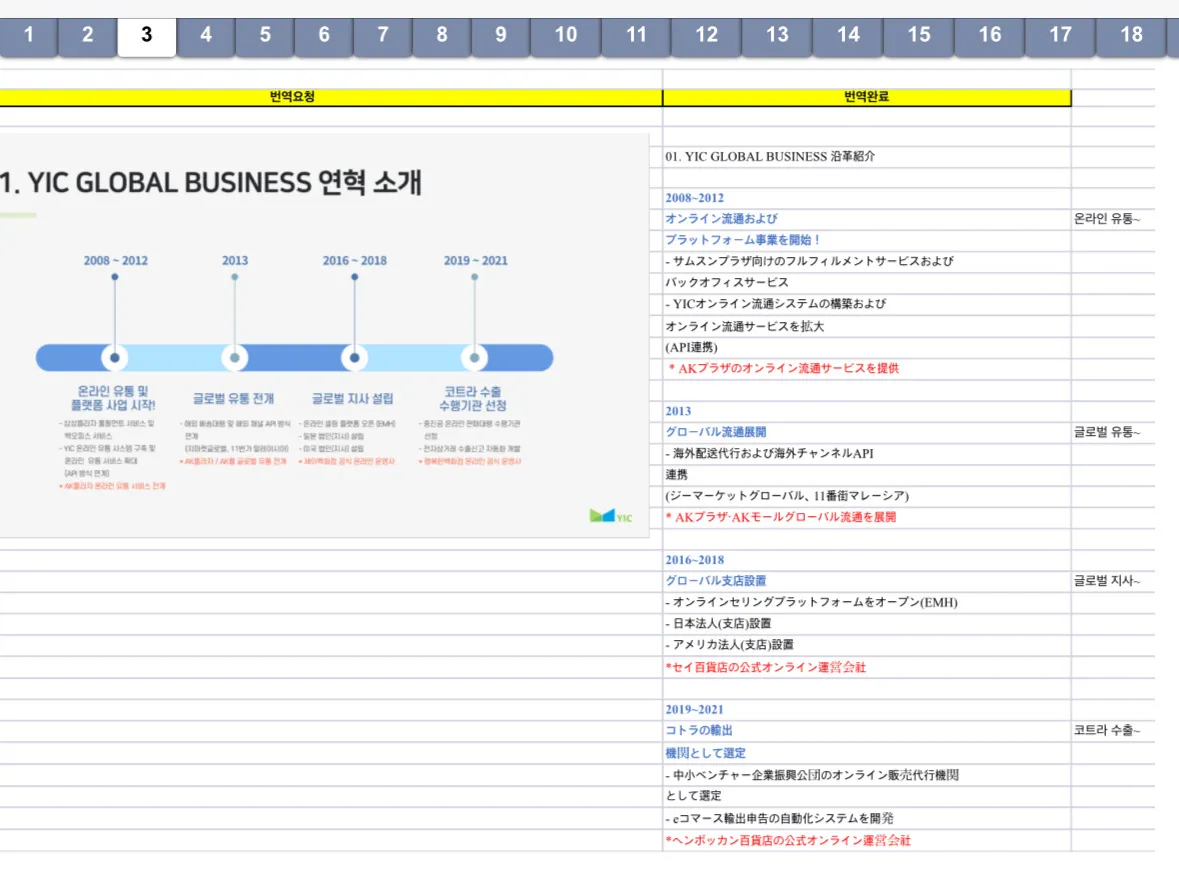The image size is (1179, 880).
Task: Go to tab number 7
Action: point(383,36)
